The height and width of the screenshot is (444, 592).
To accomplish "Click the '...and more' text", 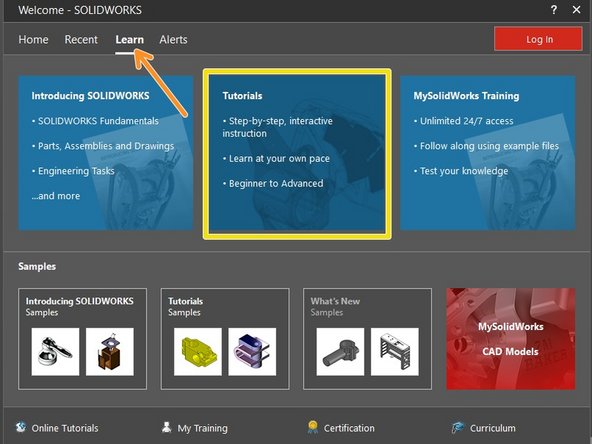I will (56, 196).
